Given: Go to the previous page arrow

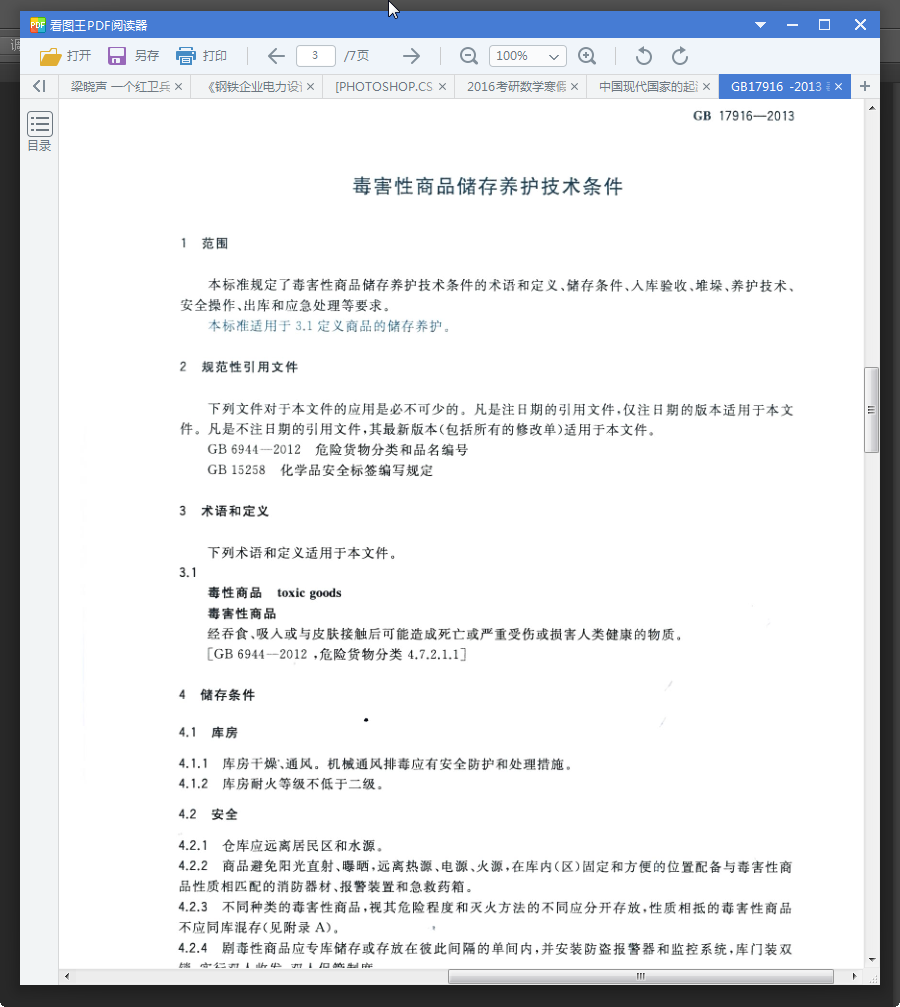Looking at the screenshot, I should click(276, 56).
